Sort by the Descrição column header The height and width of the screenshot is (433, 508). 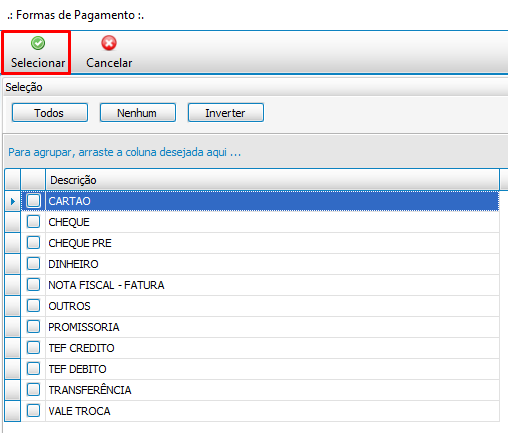click(x=272, y=180)
